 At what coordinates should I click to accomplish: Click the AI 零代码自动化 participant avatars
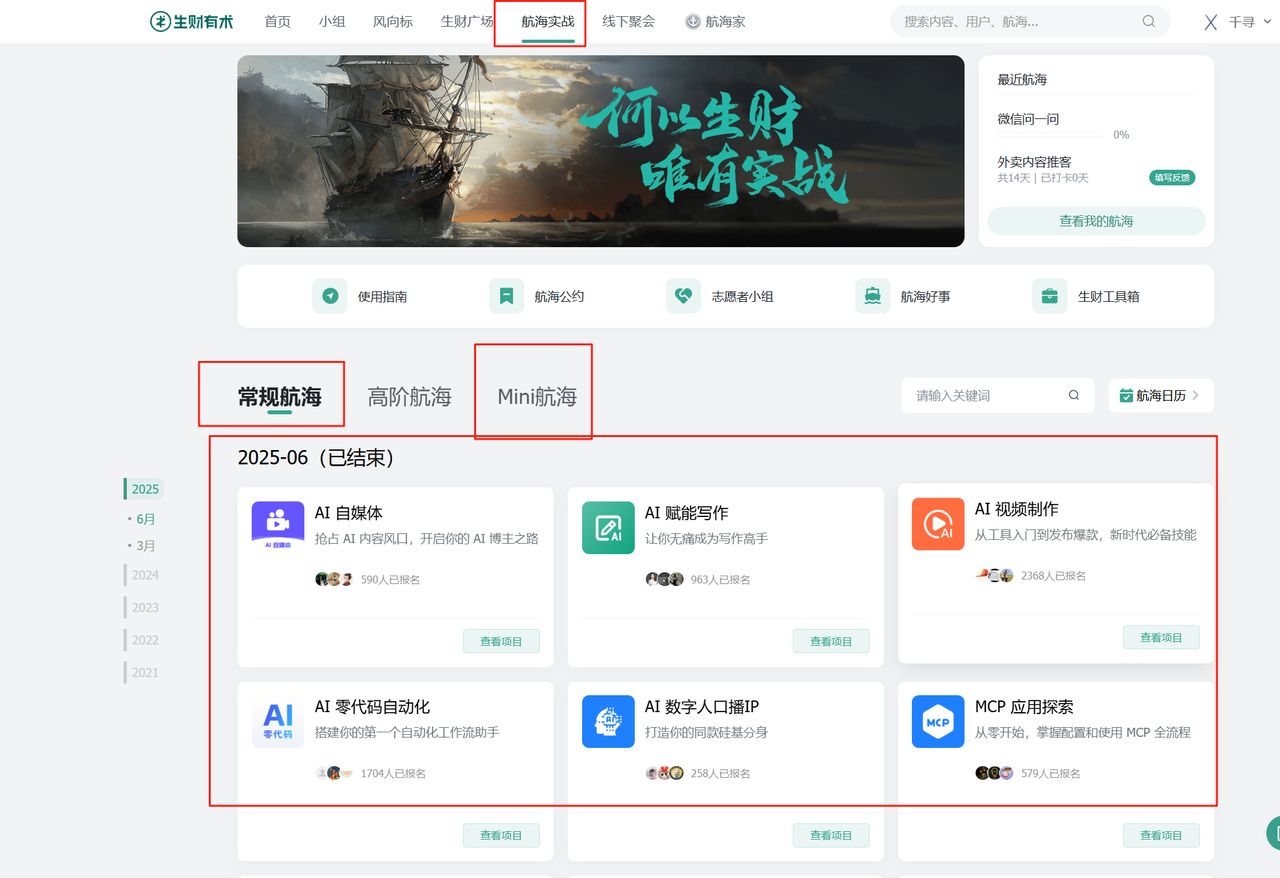(334, 773)
